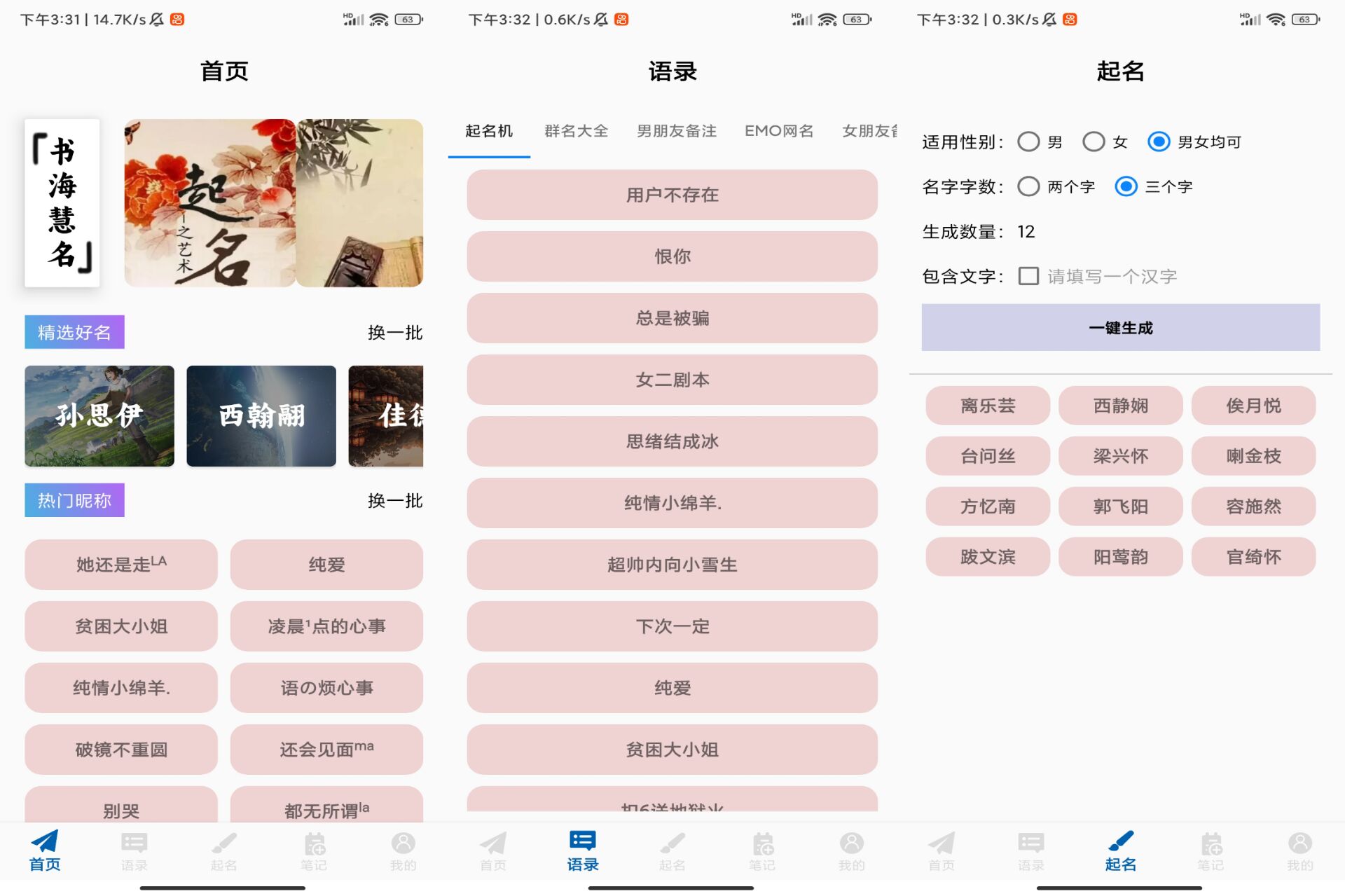Tap 换一批 beside 热门昵称
The height and width of the screenshot is (896, 1345).
(395, 501)
